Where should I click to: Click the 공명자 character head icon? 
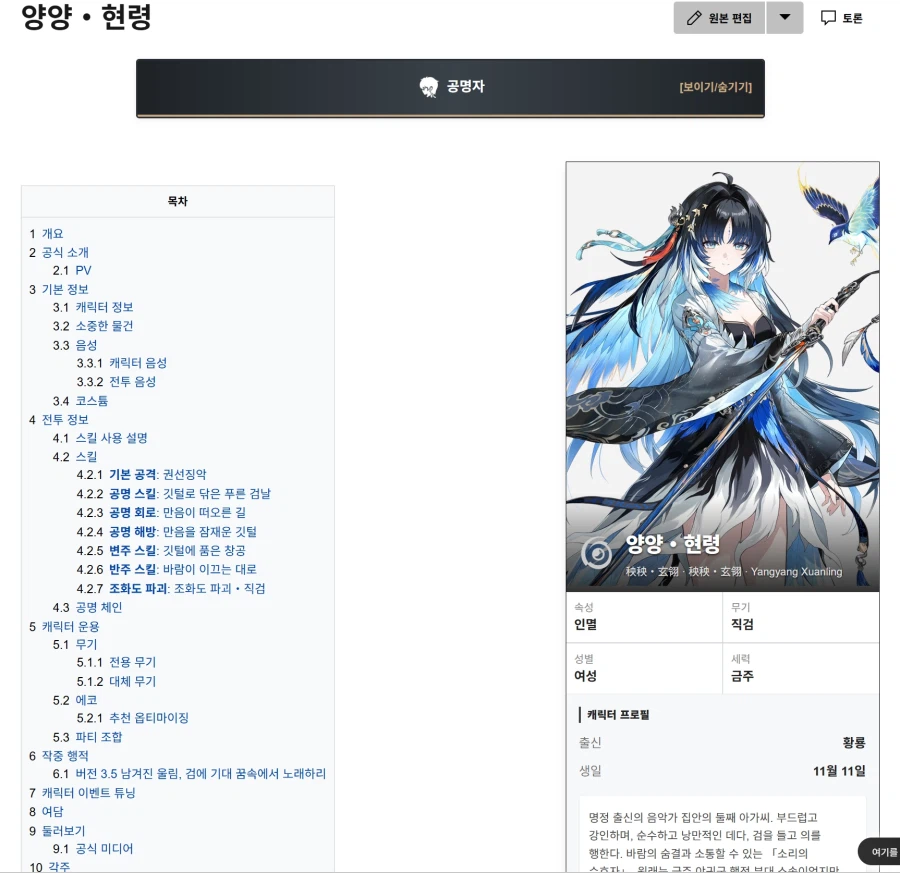click(428, 87)
